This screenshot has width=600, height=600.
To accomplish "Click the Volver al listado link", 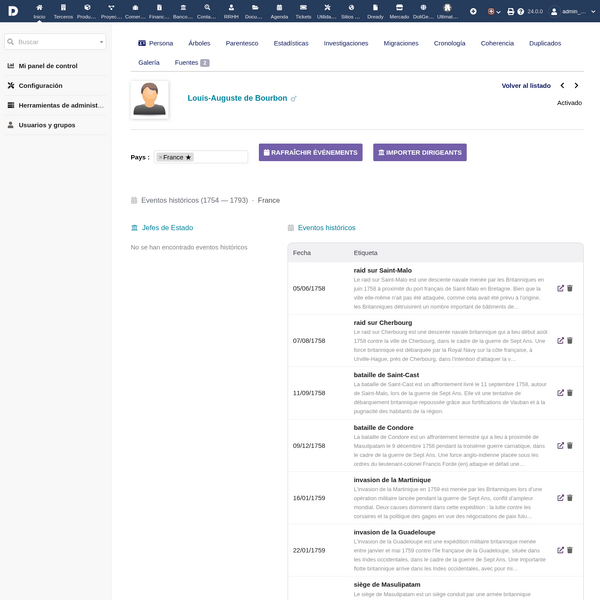I will pyautogui.click(x=526, y=86).
